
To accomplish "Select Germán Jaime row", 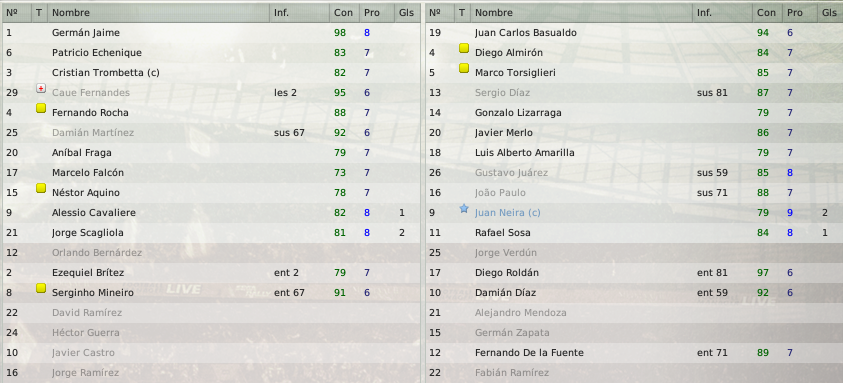I will point(211,32).
